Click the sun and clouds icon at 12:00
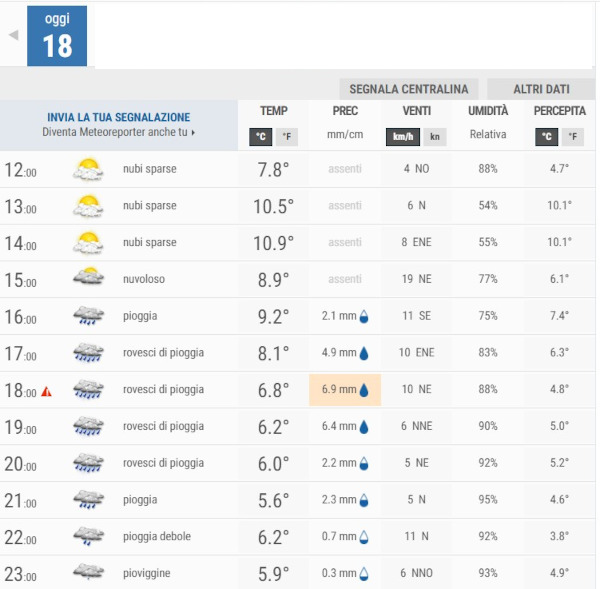The image size is (600, 589). point(89,170)
